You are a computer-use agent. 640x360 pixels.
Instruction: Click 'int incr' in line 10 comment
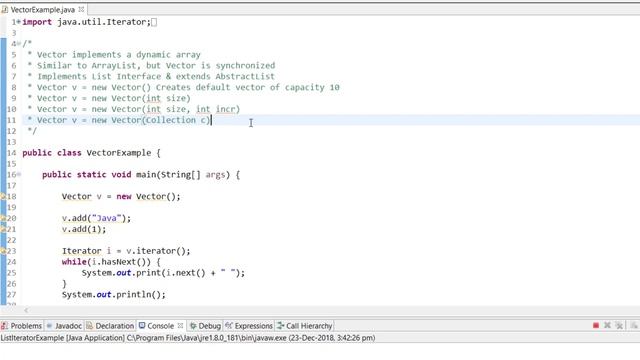216,109
